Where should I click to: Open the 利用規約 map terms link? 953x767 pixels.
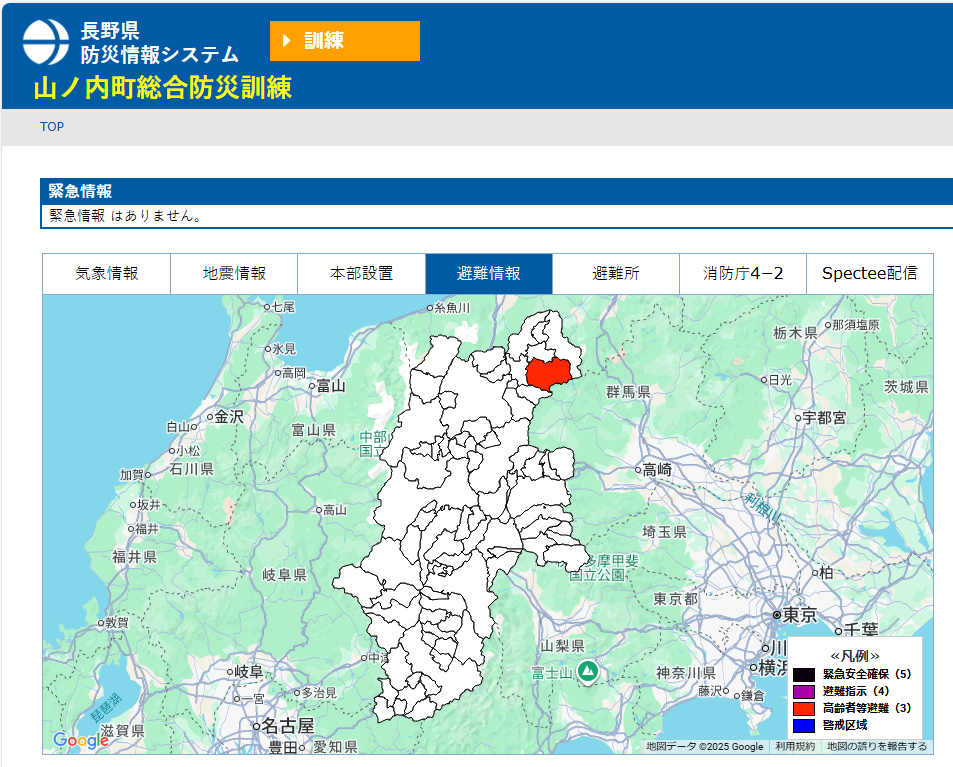795,746
